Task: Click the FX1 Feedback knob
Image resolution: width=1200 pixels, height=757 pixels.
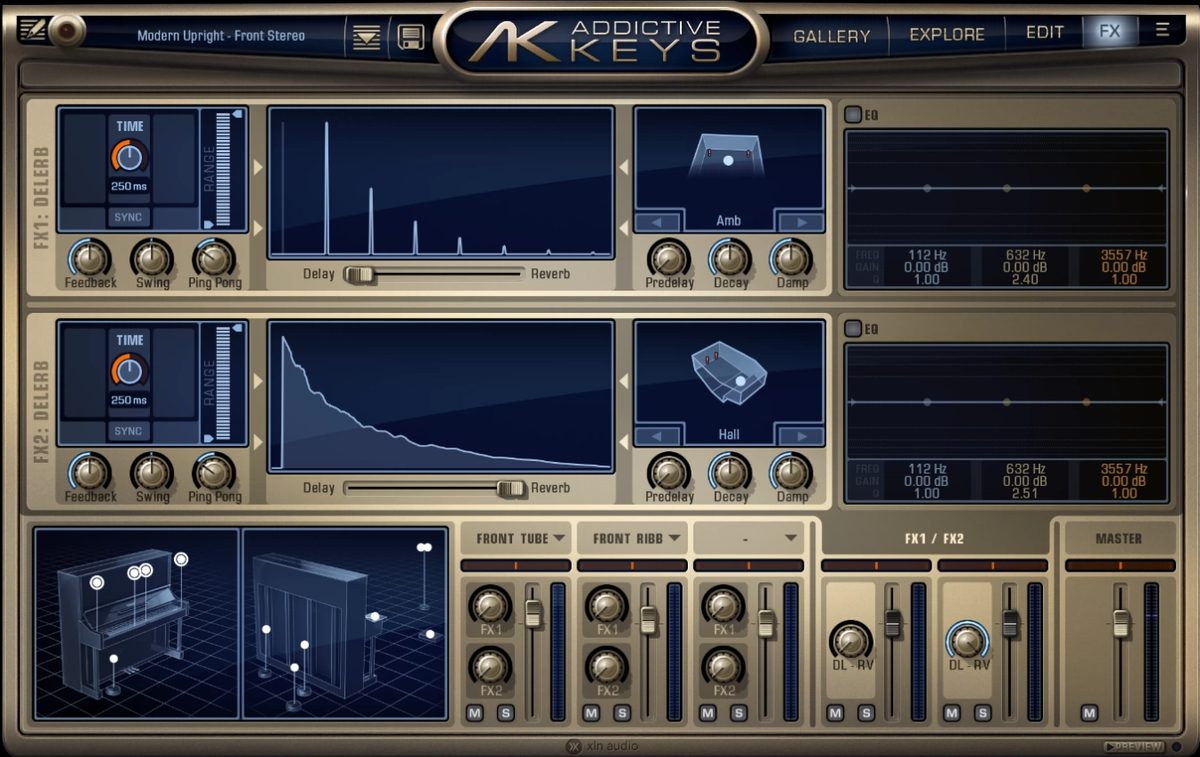Action: [x=90, y=258]
